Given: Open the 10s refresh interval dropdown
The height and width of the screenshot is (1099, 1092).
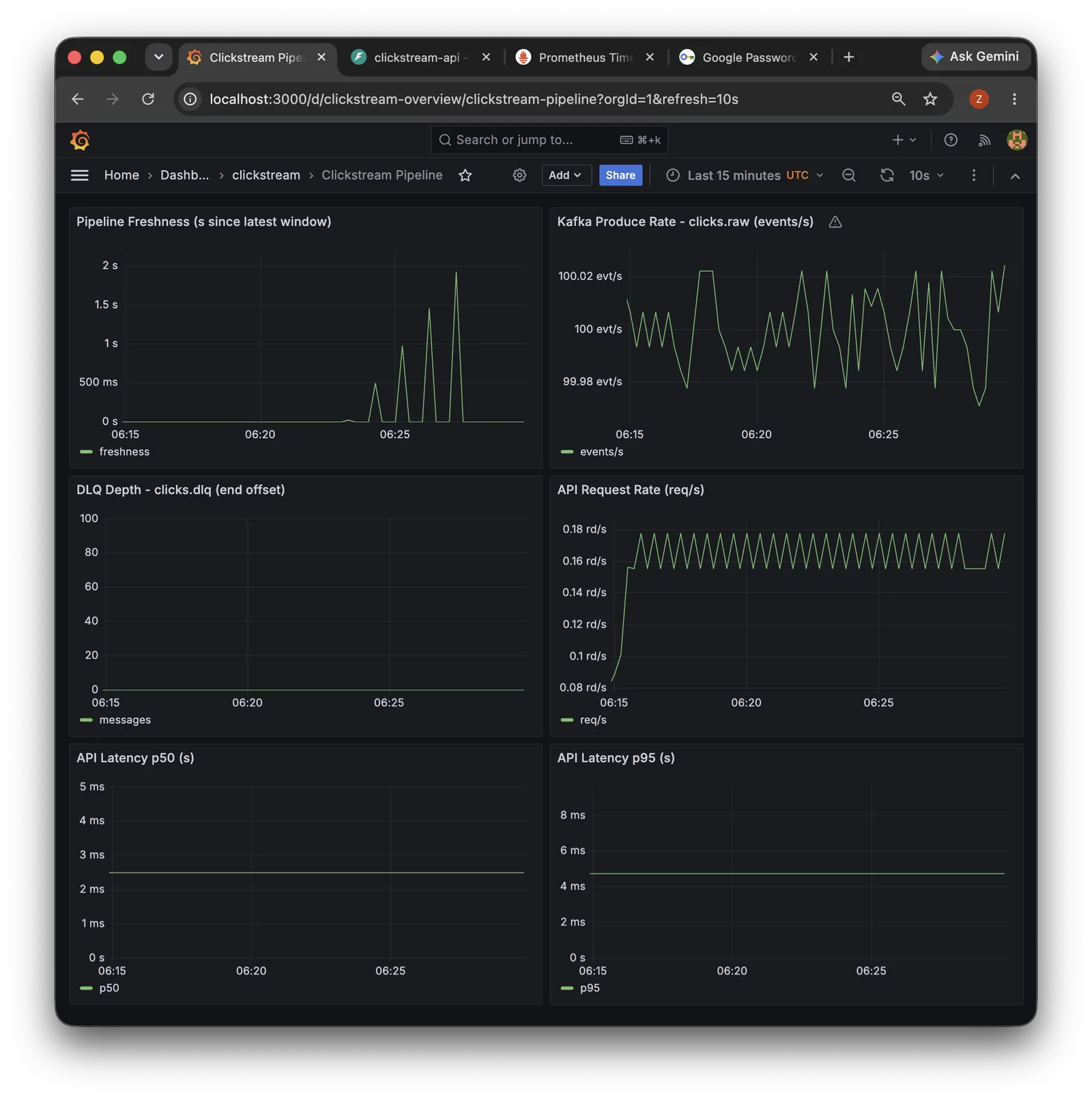Looking at the screenshot, I should (x=926, y=175).
